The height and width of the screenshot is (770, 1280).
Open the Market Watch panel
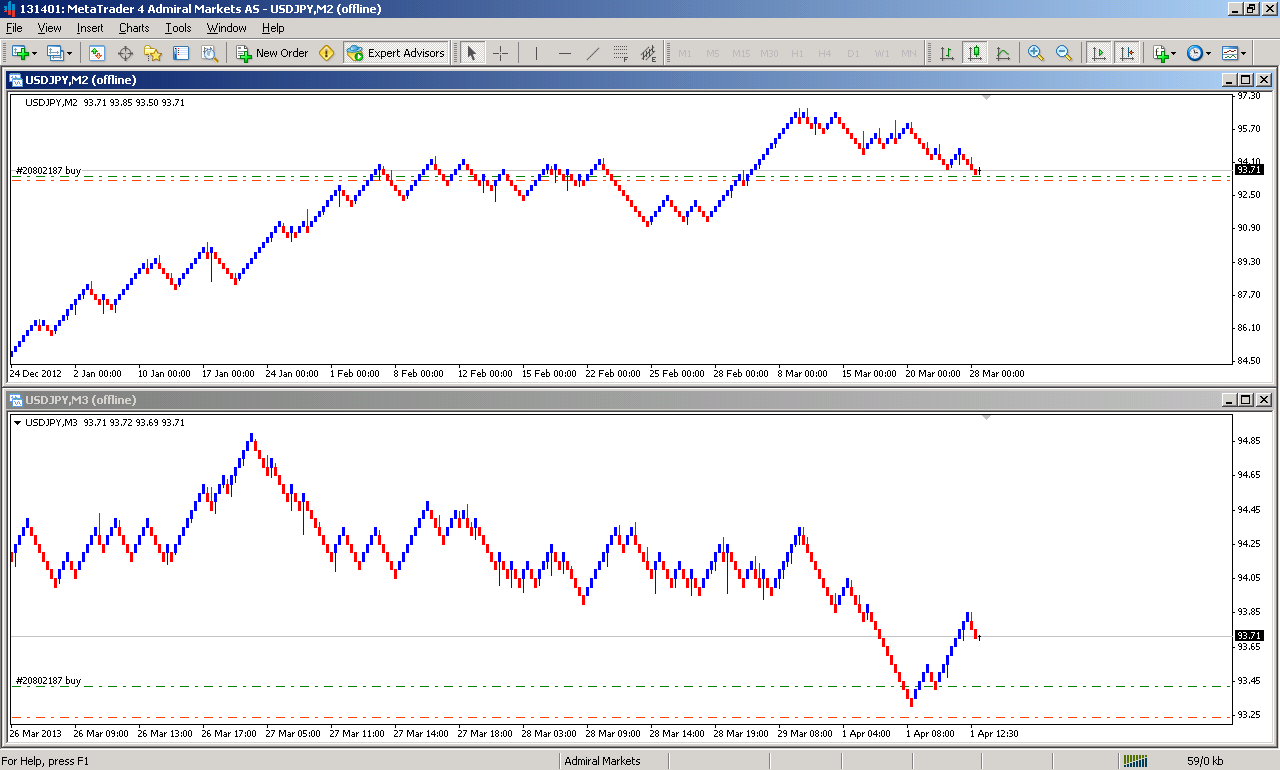(x=98, y=53)
